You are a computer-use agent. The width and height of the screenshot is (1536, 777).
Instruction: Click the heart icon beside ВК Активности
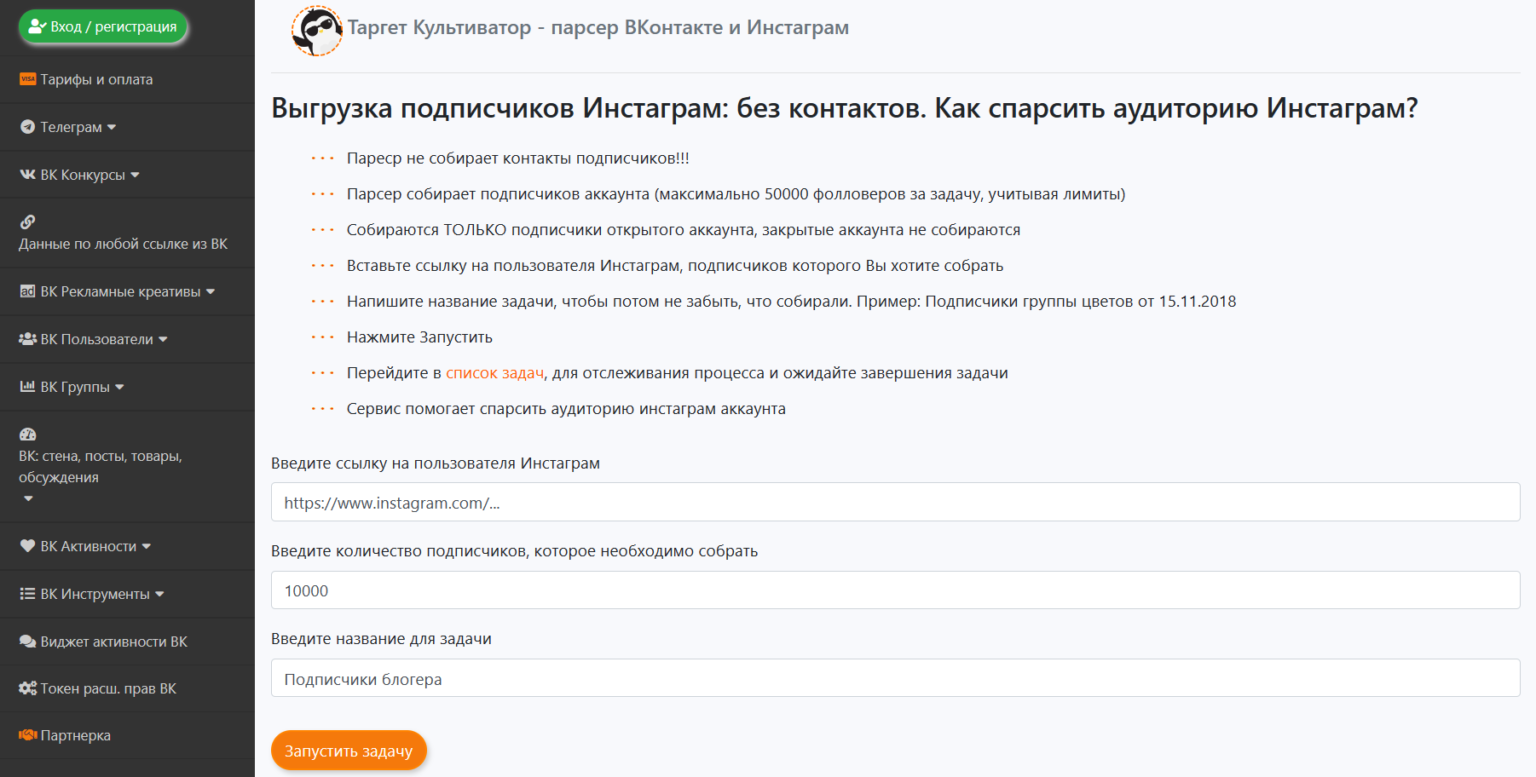click(x=28, y=547)
